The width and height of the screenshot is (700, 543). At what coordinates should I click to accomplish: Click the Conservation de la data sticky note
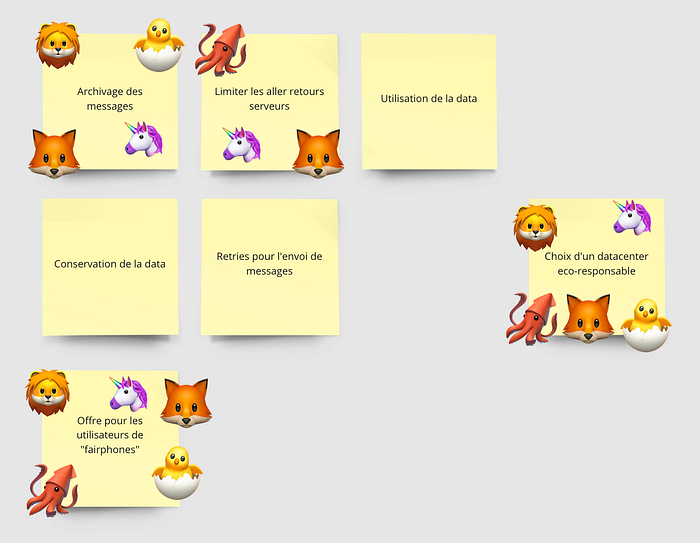(110, 267)
